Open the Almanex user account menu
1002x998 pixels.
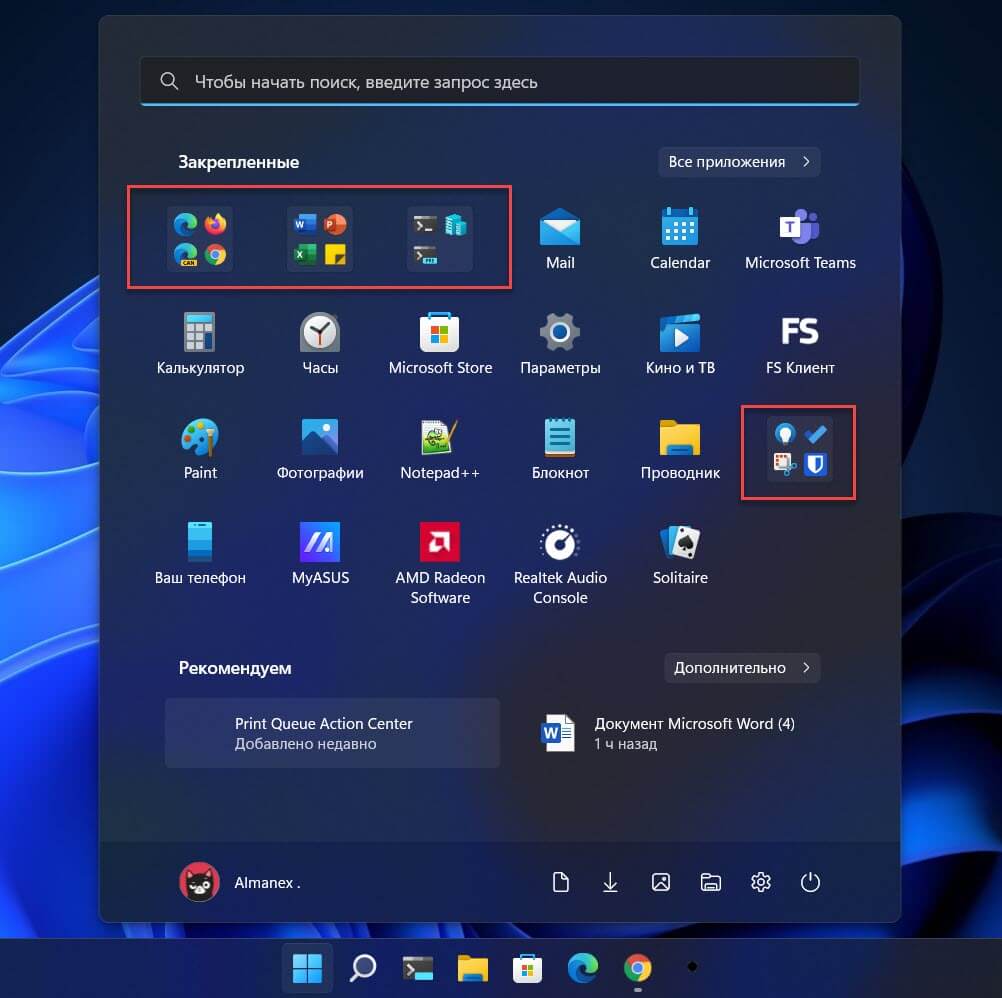point(240,882)
